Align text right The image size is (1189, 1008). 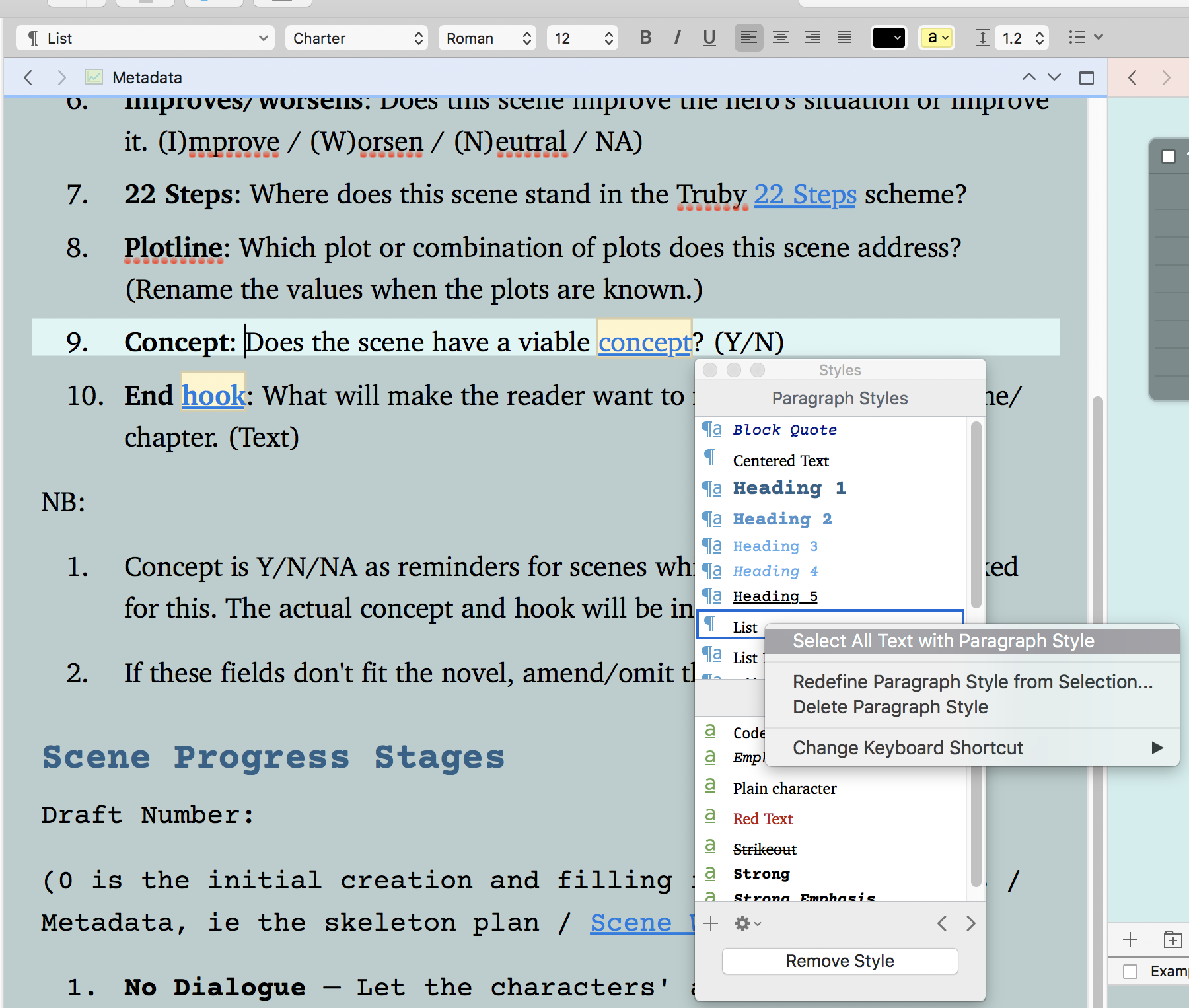pyautogui.click(x=812, y=38)
